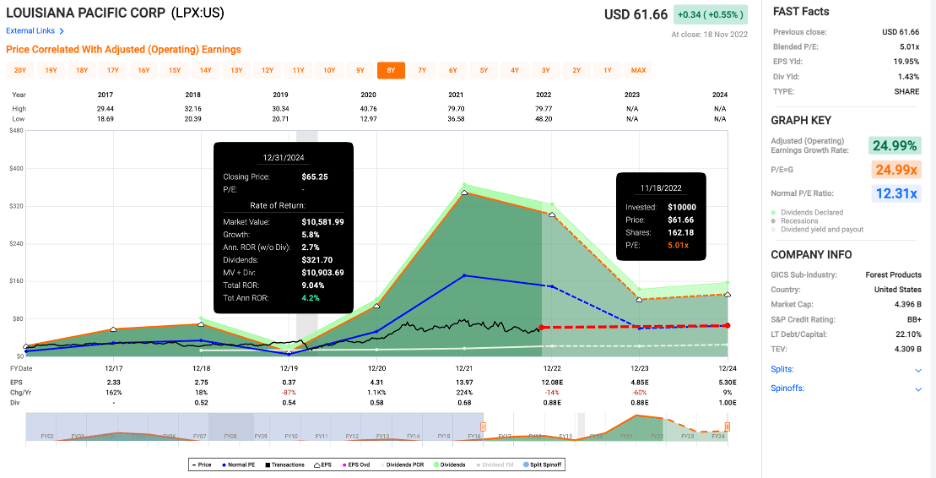Toggle Dividend yield and payout key
The height and width of the screenshot is (478, 936).
tap(817, 229)
